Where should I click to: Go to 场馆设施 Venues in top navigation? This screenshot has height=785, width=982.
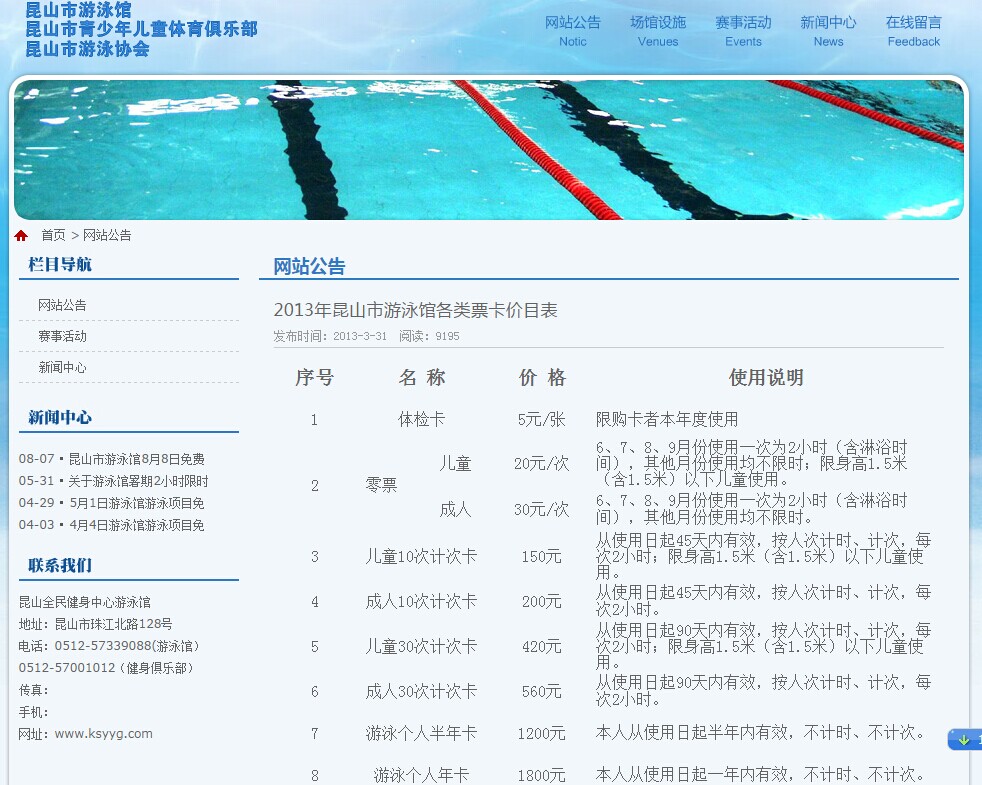(x=658, y=31)
